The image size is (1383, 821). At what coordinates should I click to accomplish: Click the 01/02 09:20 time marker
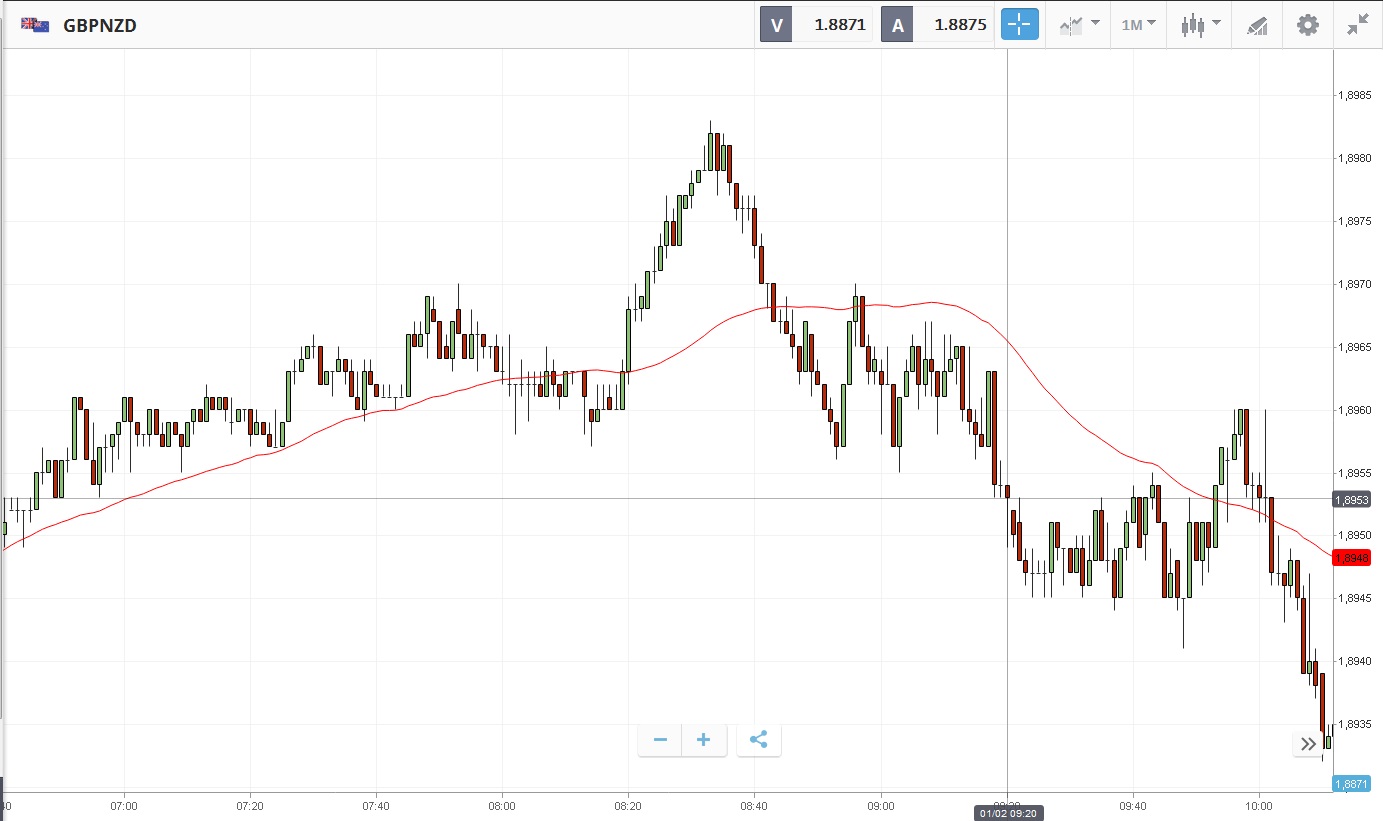[1007, 814]
